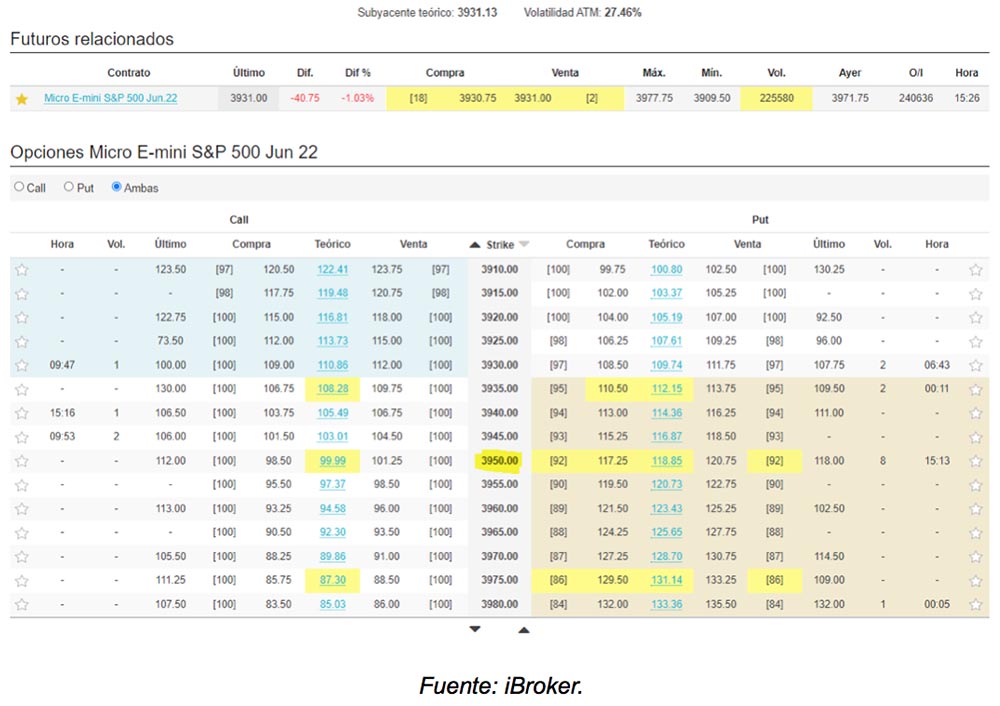Open call theoretical price 99.99
Image resolution: width=1000 pixels, height=706 pixels.
click(x=333, y=460)
